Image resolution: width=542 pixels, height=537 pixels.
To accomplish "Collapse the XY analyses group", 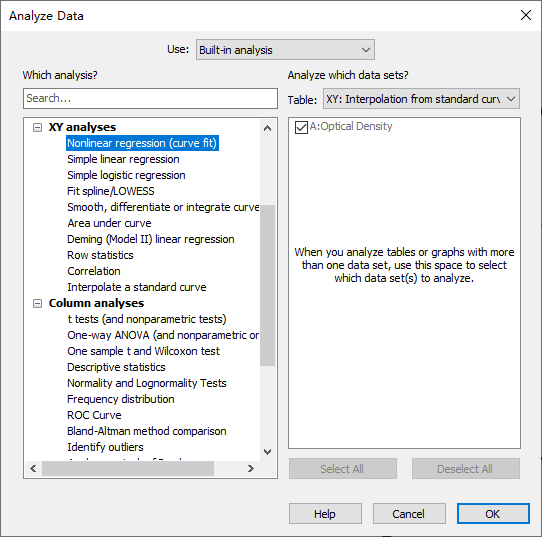I will click(37, 128).
